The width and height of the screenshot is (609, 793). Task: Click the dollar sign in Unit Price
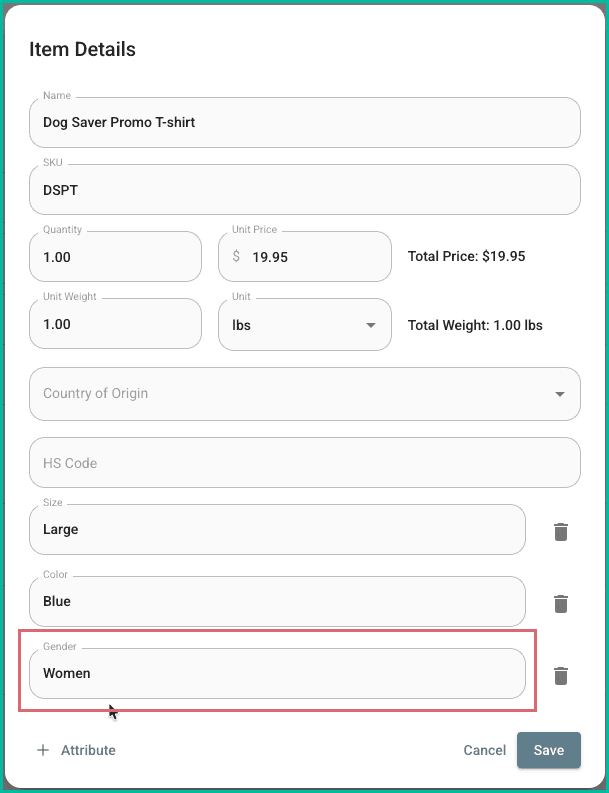point(236,257)
